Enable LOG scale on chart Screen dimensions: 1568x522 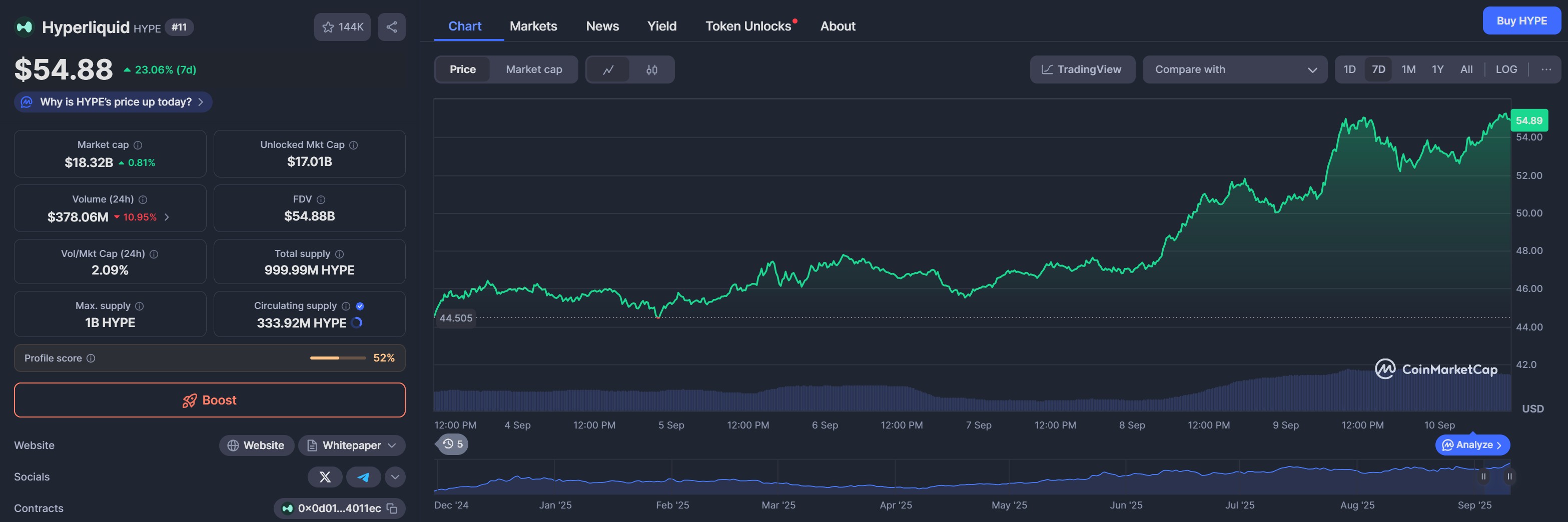coord(1506,69)
